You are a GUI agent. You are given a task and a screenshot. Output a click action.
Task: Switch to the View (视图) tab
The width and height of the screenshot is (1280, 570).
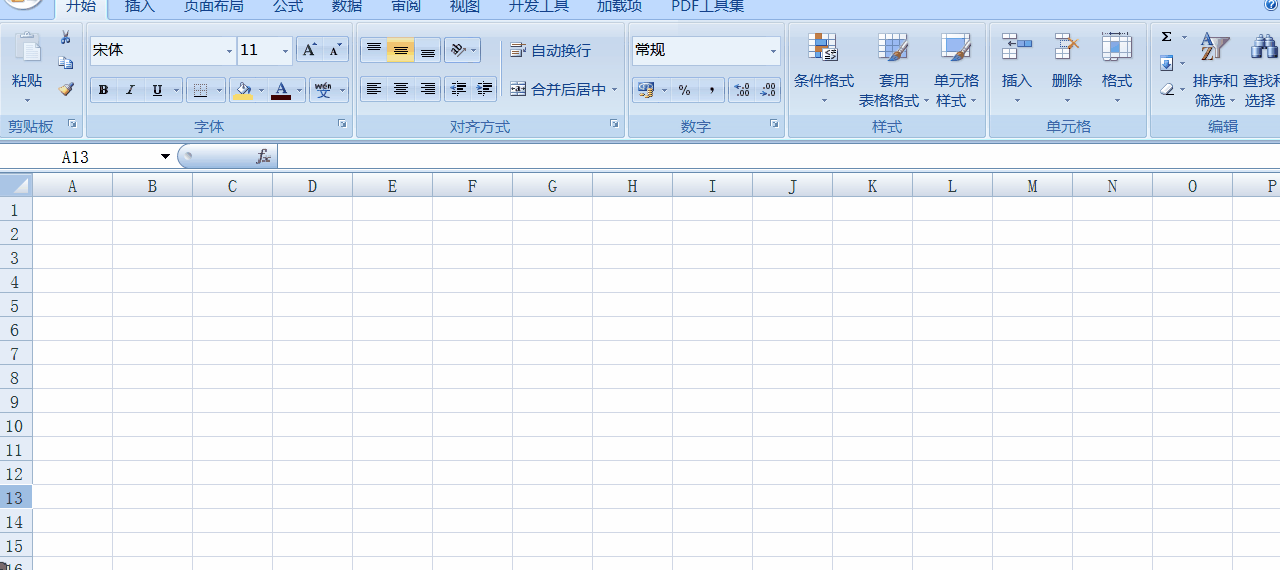click(465, 7)
